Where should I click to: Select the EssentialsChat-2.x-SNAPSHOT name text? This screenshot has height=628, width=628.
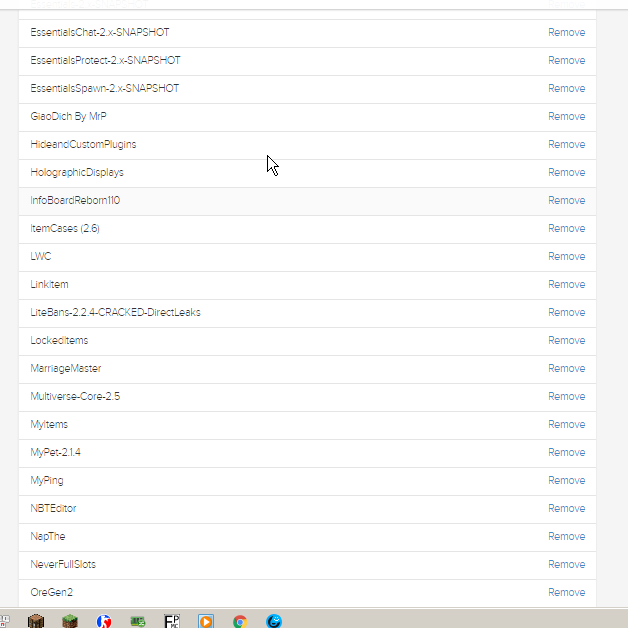point(100,32)
